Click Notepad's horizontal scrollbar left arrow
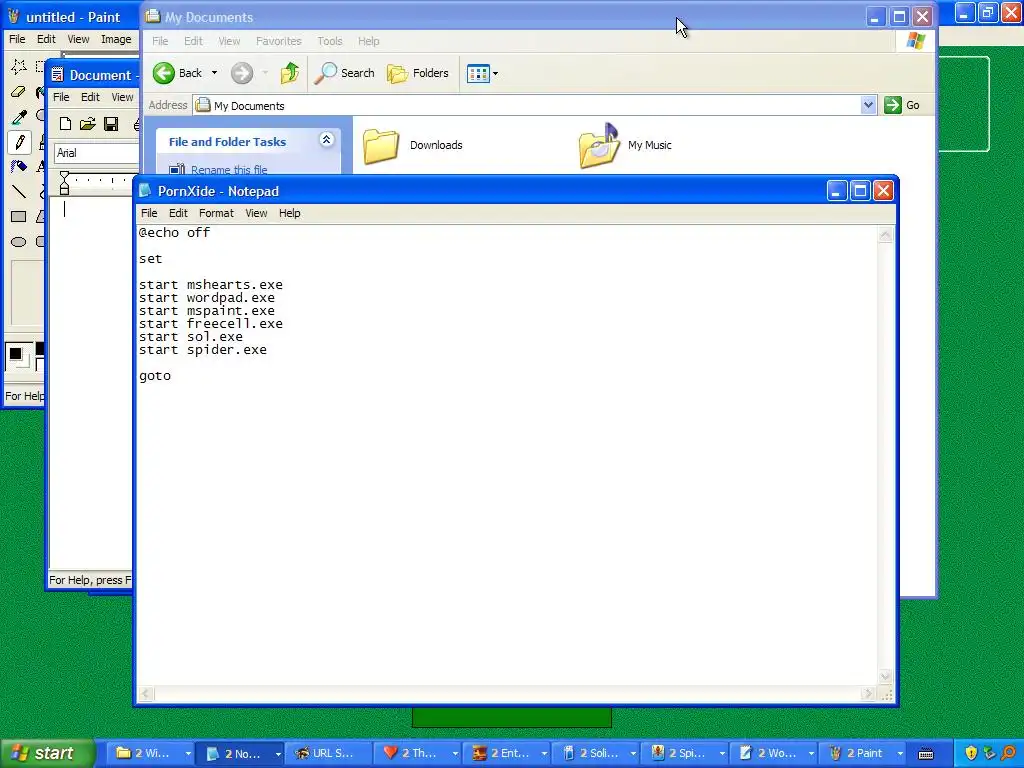Viewport: 1024px width, 768px height. (x=146, y=694)
